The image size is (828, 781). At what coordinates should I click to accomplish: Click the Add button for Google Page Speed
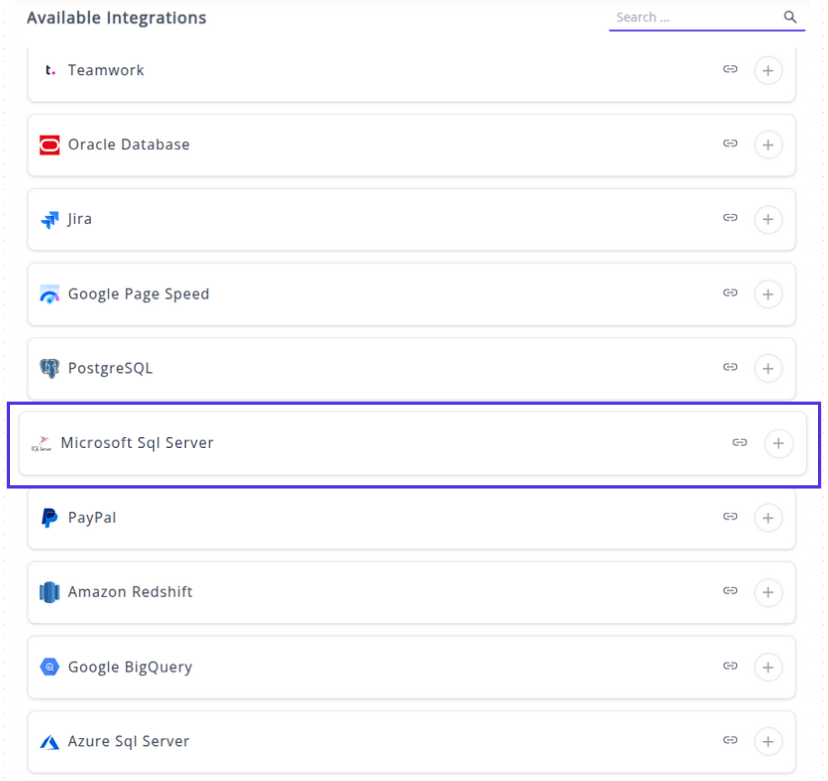(767, 294)
